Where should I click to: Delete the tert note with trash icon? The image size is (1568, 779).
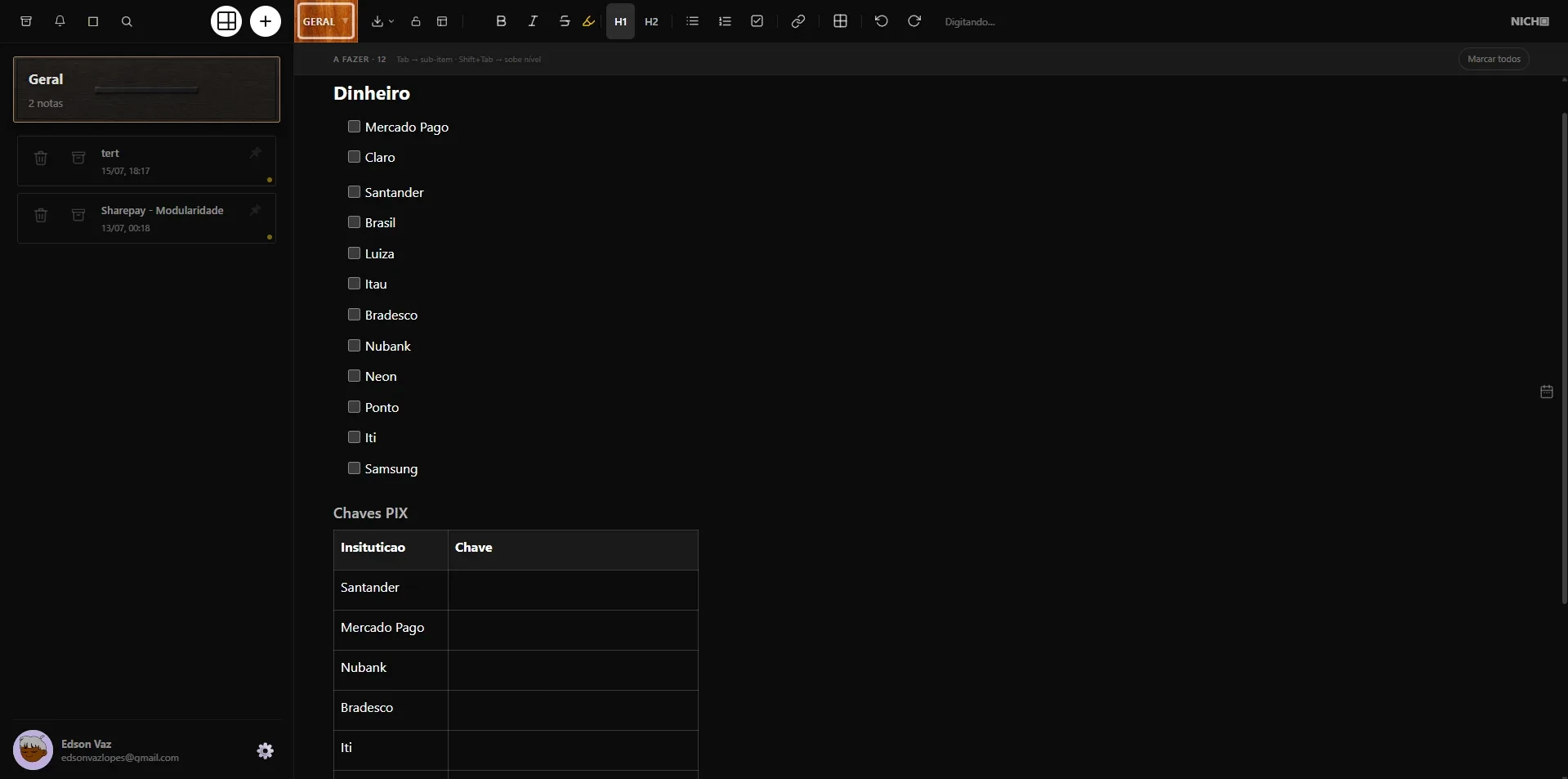point(41,158)
